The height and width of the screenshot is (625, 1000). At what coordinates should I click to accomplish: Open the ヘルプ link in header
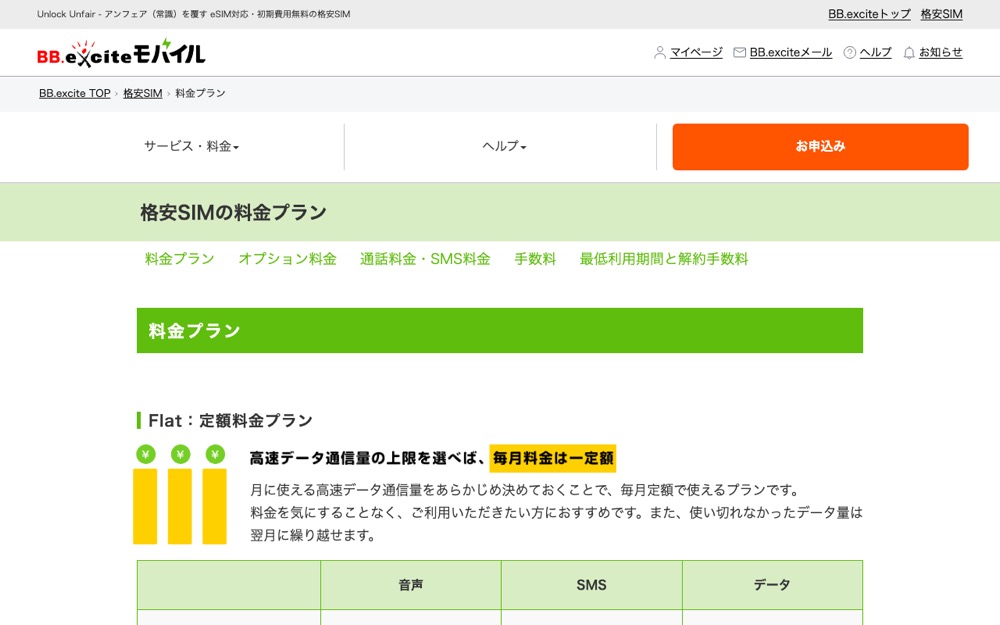click(876, 52)
